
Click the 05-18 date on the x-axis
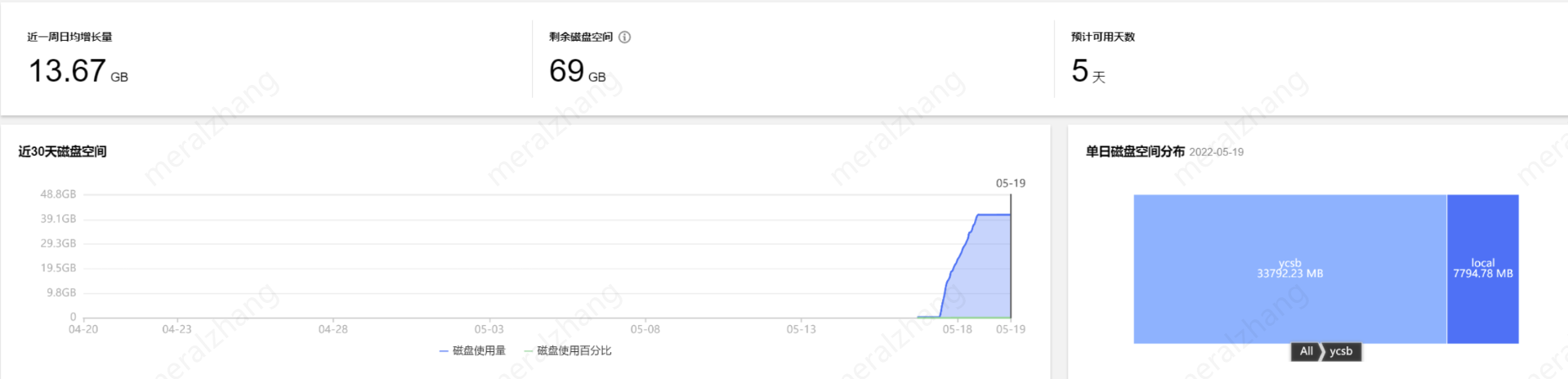(x=957, y=329)
